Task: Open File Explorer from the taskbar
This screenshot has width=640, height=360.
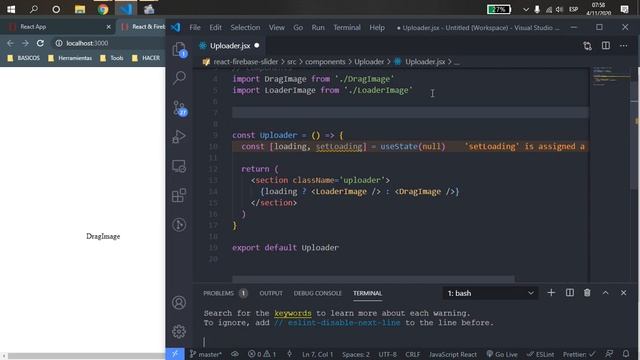Action: [80, 9]
